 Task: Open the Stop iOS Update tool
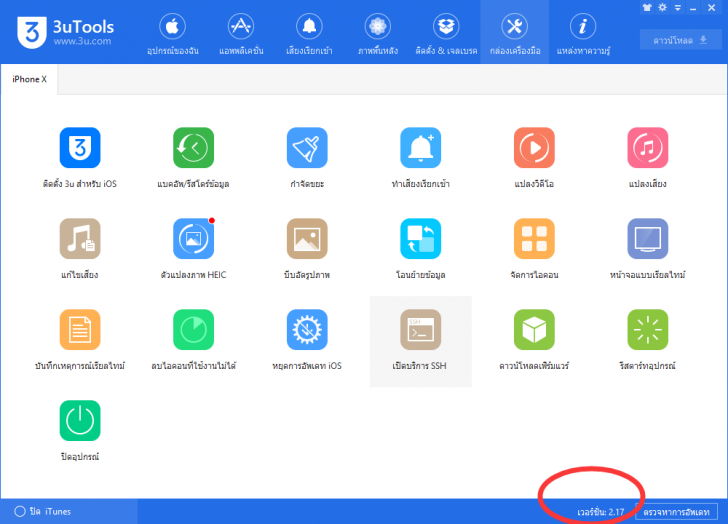307,330
